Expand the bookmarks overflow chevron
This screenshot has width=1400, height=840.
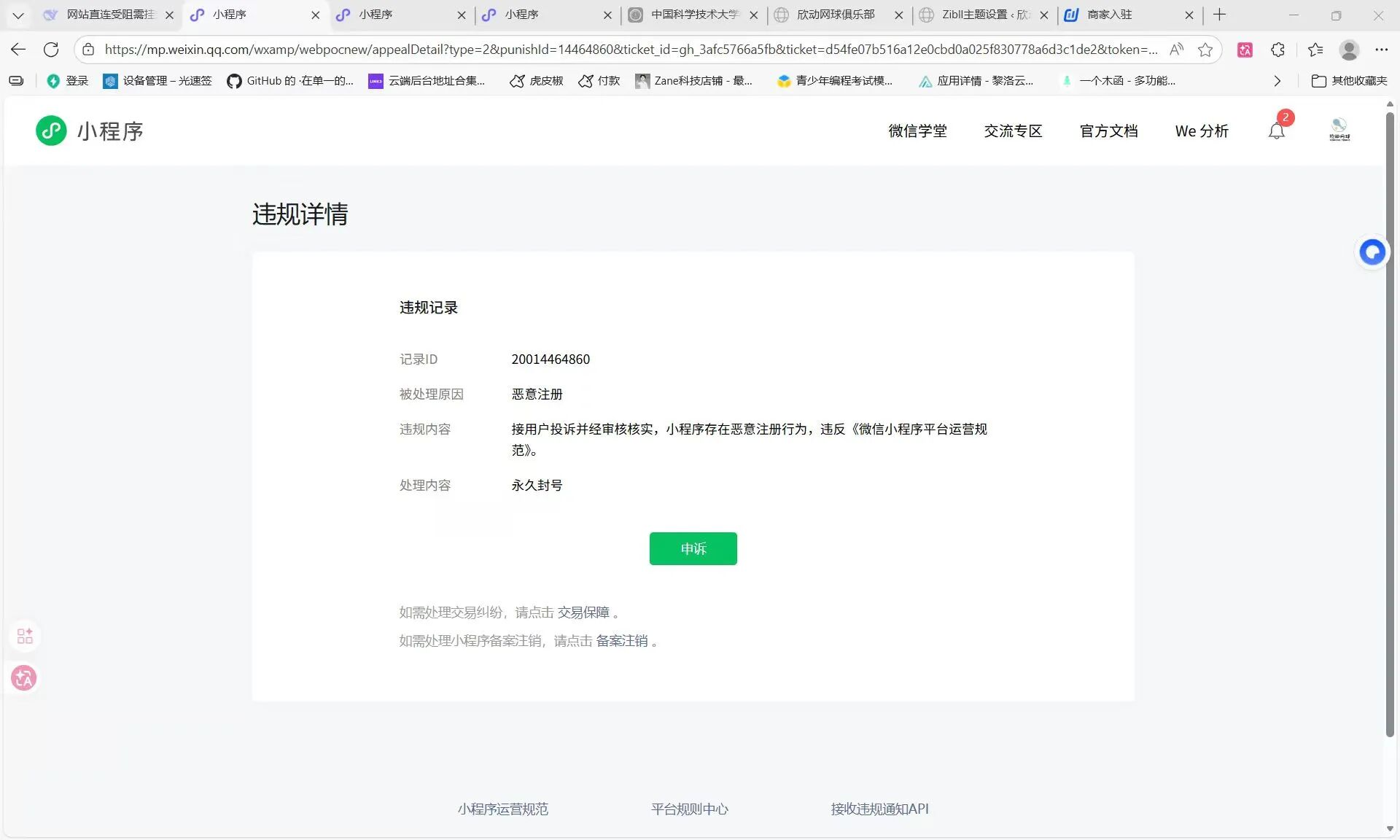pos(1277,81)
